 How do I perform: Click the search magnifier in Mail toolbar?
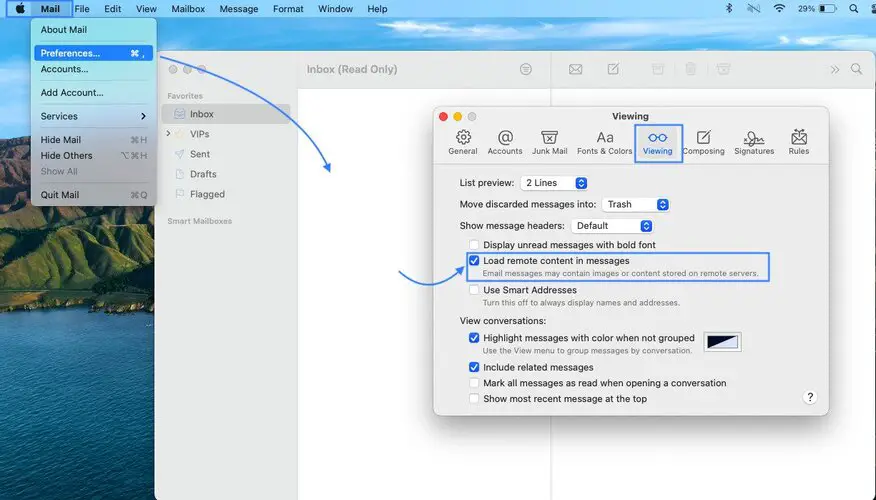856,69
